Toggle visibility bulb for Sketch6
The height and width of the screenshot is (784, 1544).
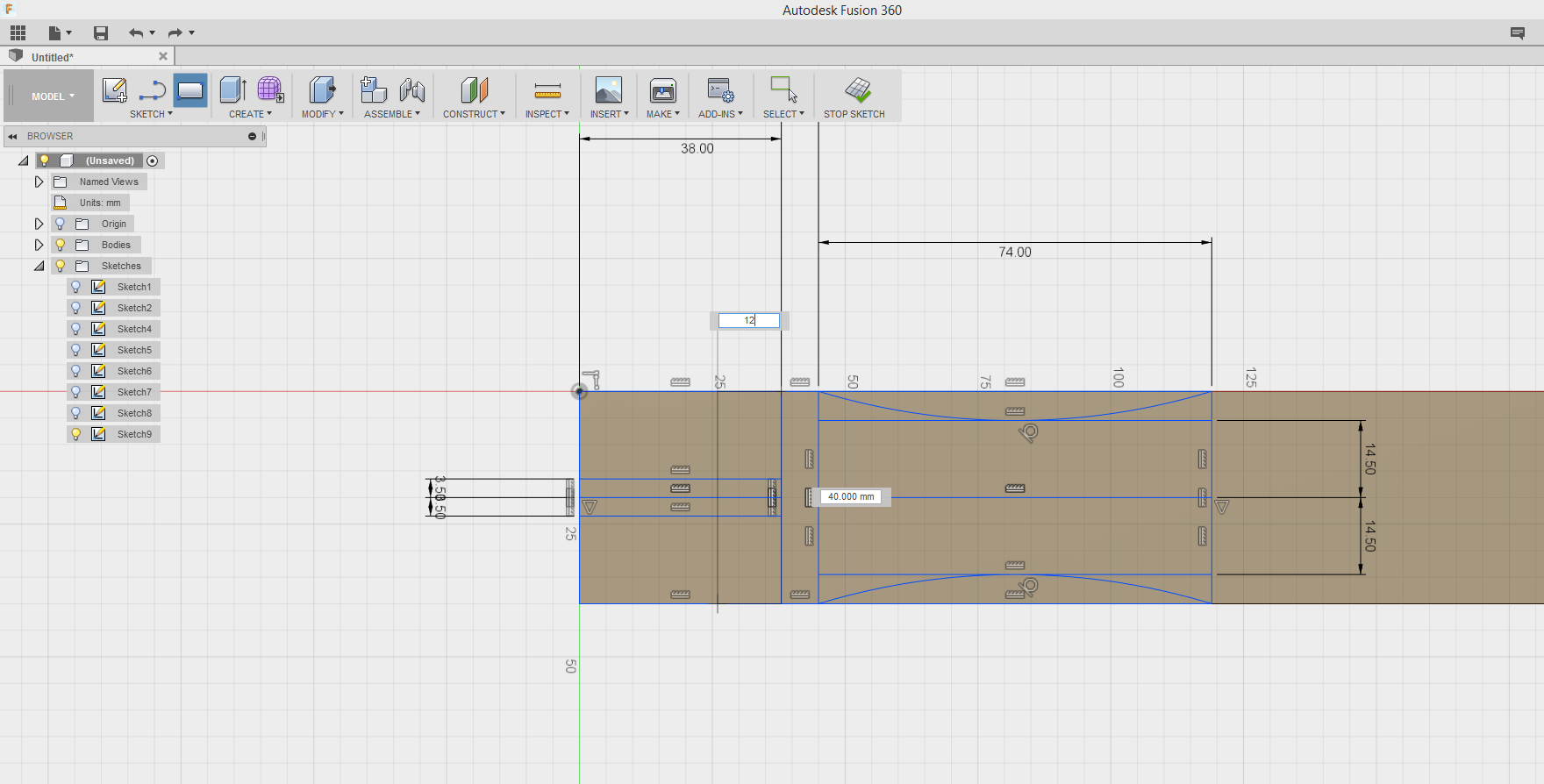click(75, 371)
